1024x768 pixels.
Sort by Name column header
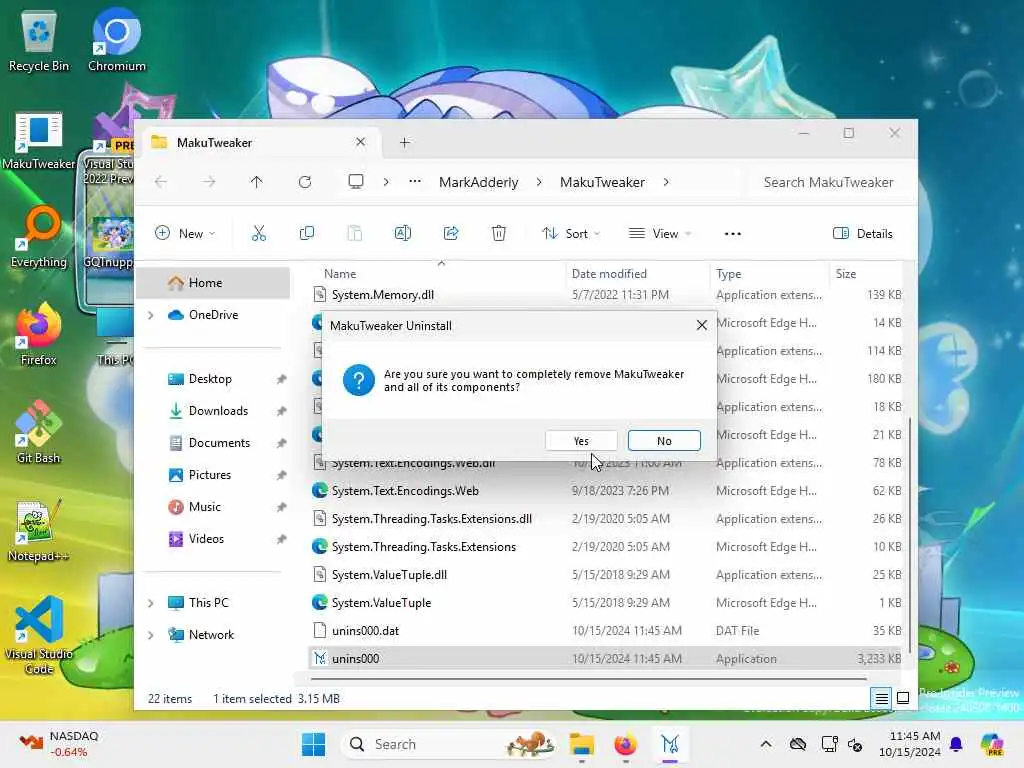tap(438, 274)
